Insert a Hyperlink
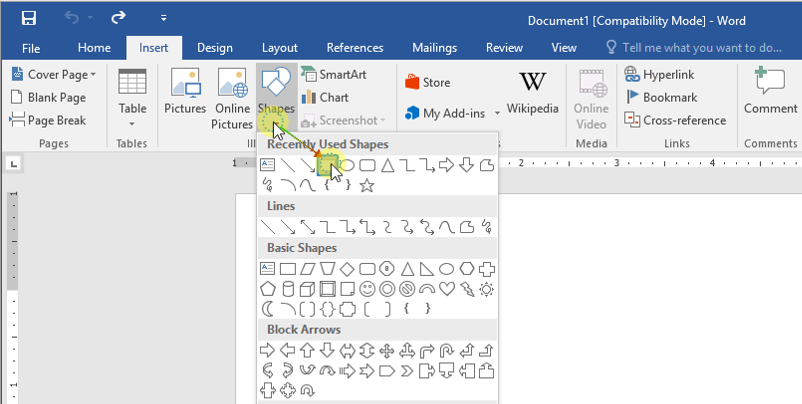This screenshot has height=404, width=802. pos(659,75)
